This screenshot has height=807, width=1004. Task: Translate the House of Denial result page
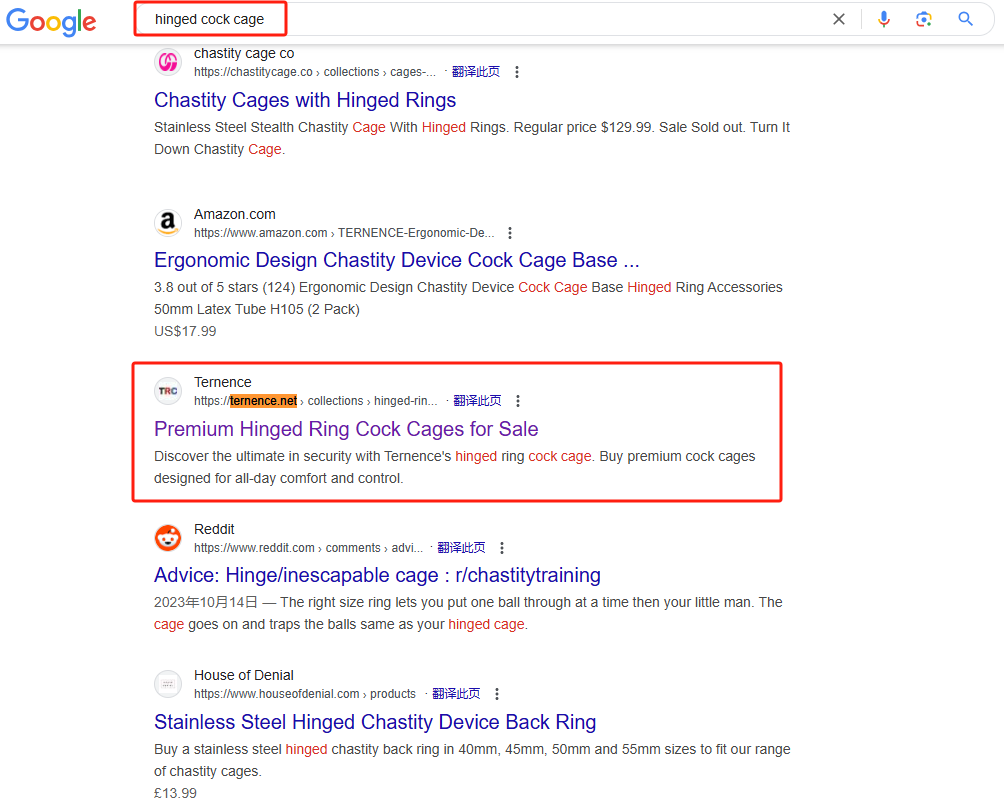pyautogui.click(x=456, y=694)
